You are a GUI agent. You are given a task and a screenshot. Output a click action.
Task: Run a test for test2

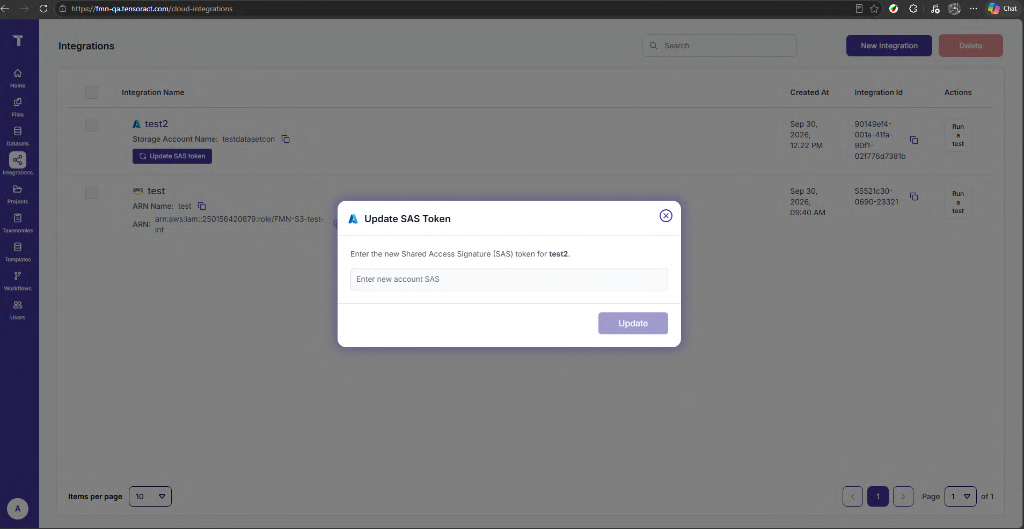[957, 135]
